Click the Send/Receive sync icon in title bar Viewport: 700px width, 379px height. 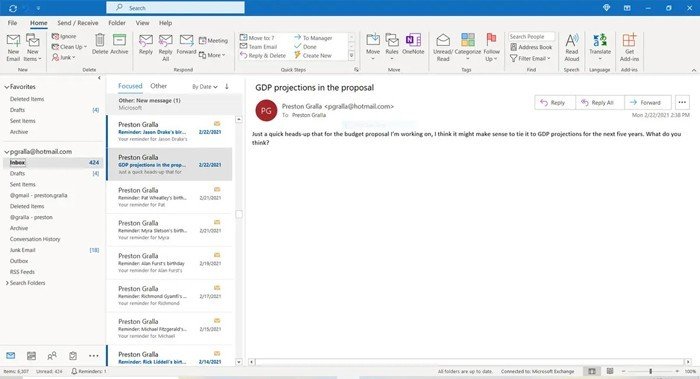click(12, 8)
